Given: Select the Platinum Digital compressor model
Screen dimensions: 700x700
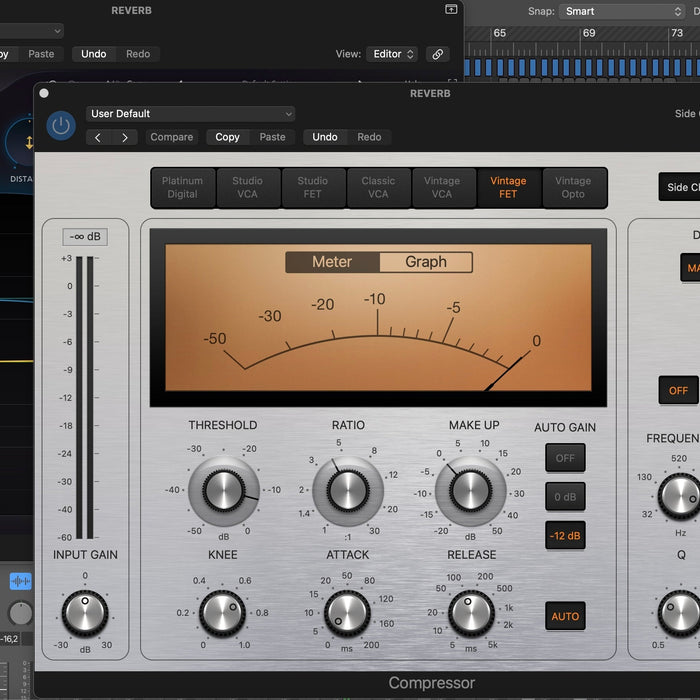Looking at the screenshot, I should click(x=183, y=188).
